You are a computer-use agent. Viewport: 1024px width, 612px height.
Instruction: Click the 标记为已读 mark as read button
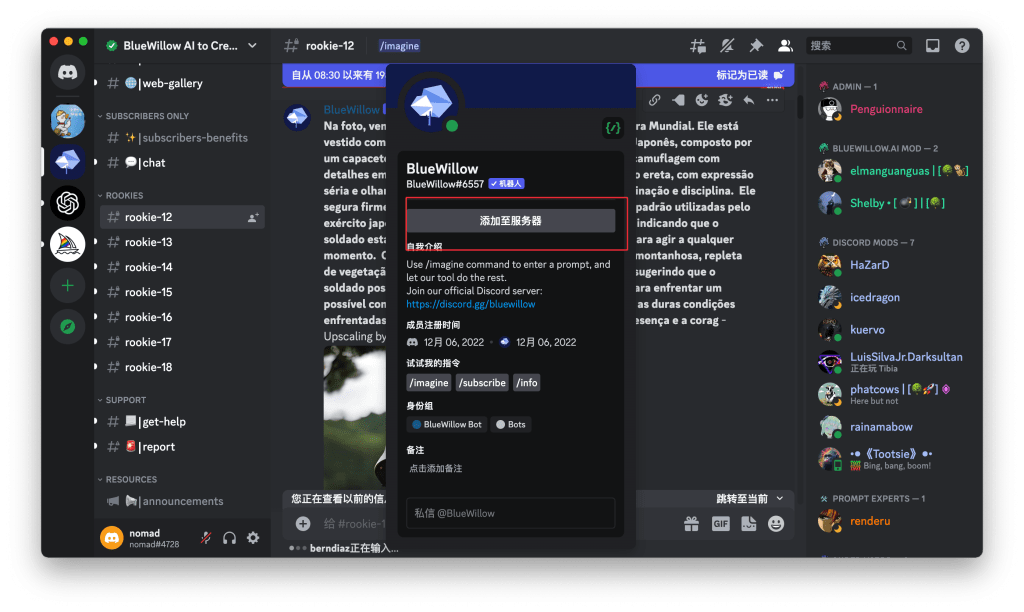pyautogui.click(x=750, y=75)
